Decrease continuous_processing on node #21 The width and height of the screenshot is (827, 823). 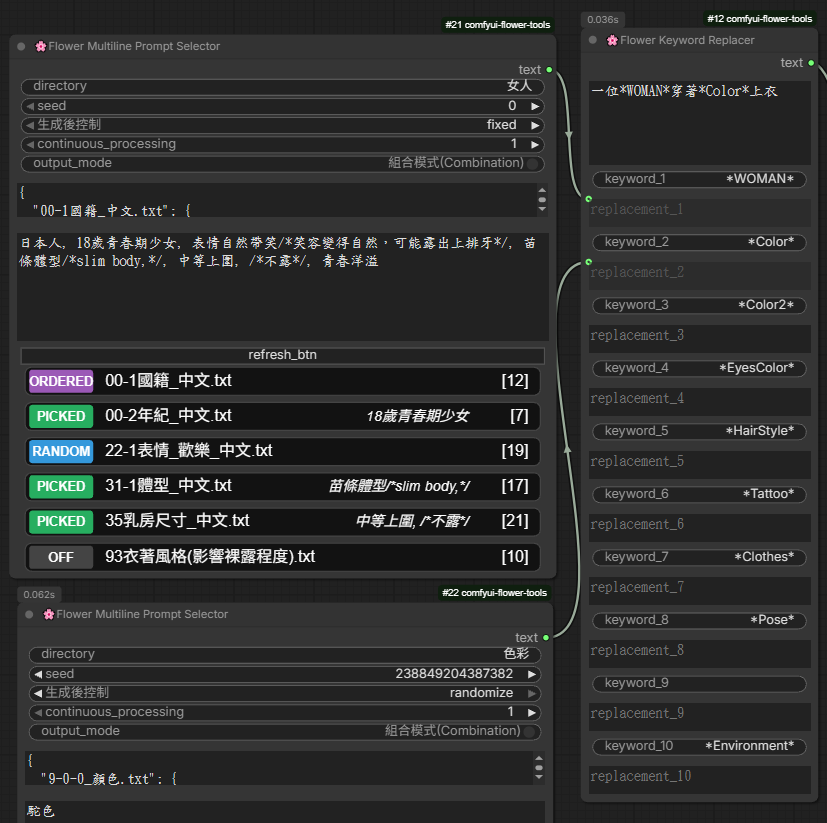[x=30, y=144]
